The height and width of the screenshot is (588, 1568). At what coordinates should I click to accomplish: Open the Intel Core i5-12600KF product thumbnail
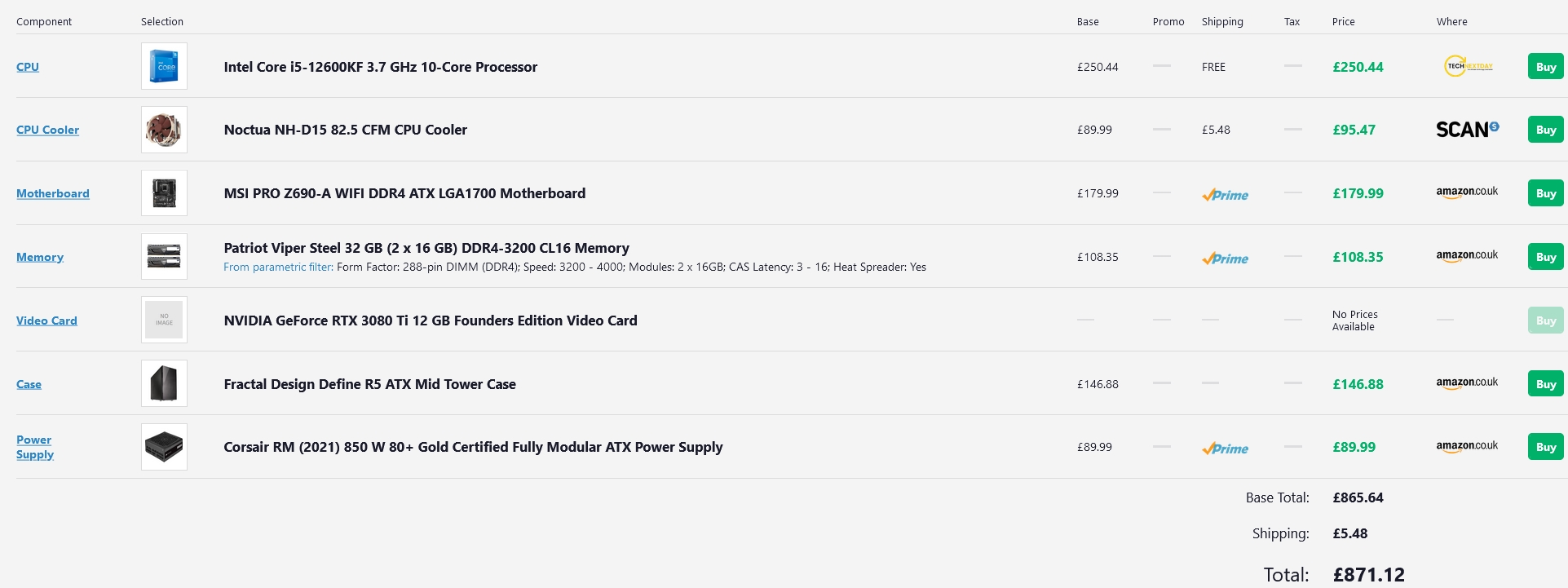(x=164, y=66)
